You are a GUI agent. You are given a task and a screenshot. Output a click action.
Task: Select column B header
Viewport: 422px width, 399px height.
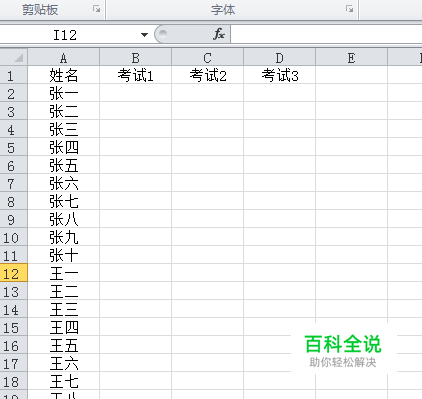pyautogui.click(x=135, y=57)
